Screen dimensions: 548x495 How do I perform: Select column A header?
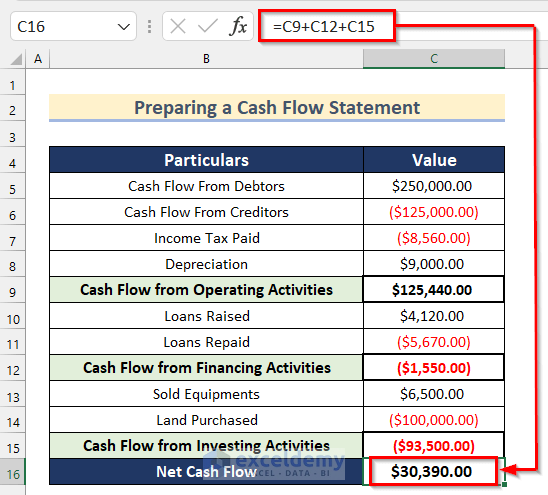[x=38, y=59]
